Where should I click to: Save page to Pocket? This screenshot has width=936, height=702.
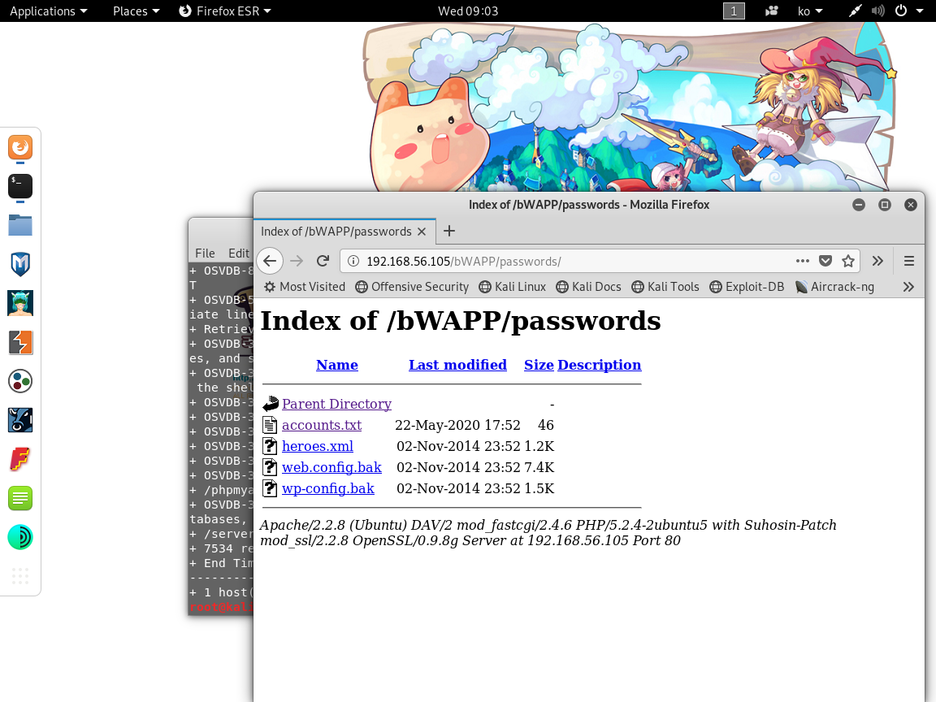(x=825, y=261)
